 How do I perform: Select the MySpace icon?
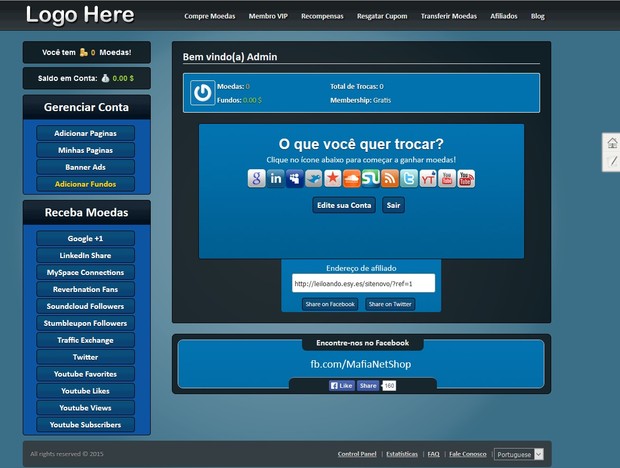295,179
